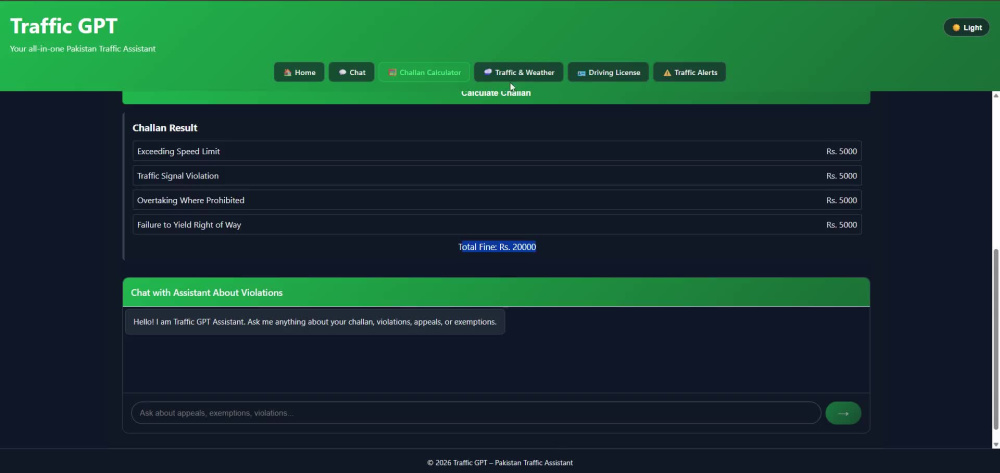Click the Overtaking Where Prohibited row
Screen dimensions: 1000x473
(497, 200)
